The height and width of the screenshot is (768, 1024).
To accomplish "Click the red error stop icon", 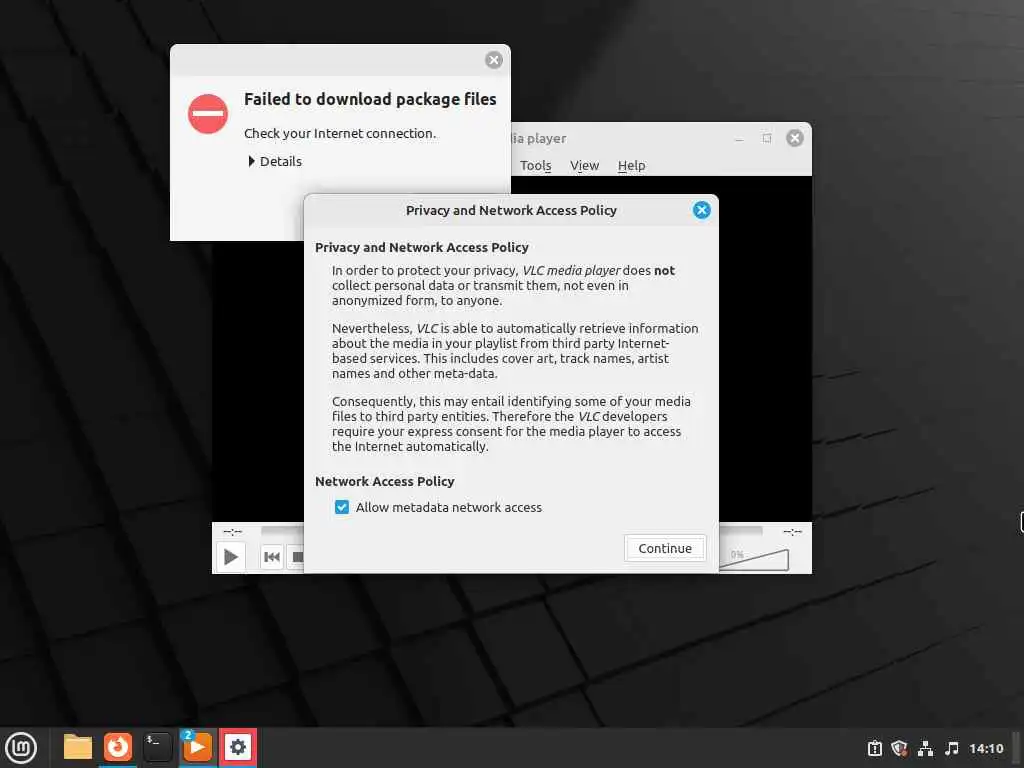I will point(208,114).
